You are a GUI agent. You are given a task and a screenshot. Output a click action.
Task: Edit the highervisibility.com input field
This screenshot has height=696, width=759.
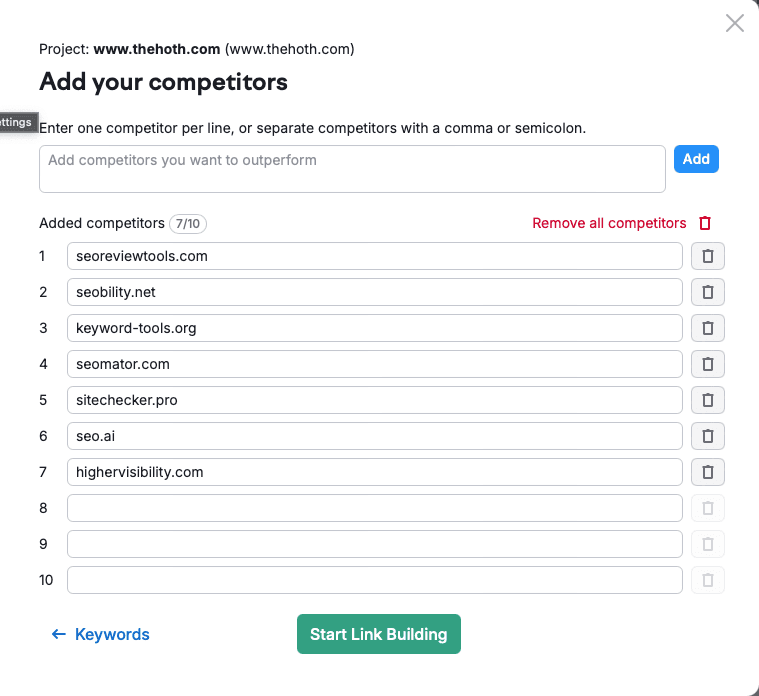click(375, 472)
